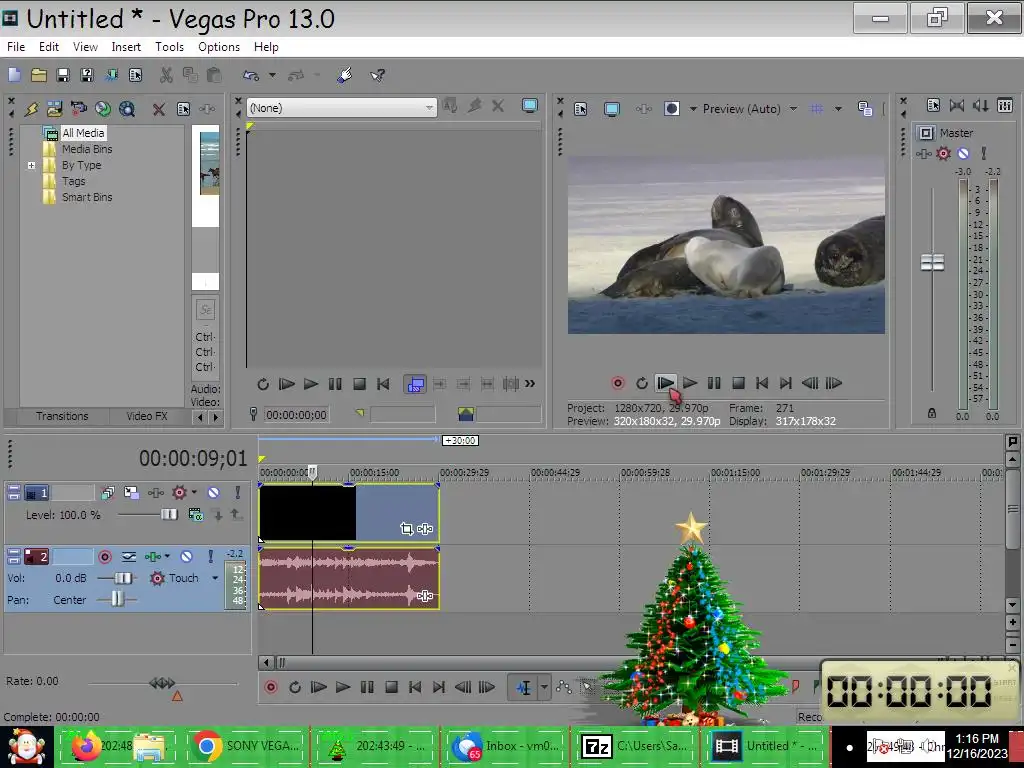
Task: Click the Master bus label button
Action: [926, 133]
